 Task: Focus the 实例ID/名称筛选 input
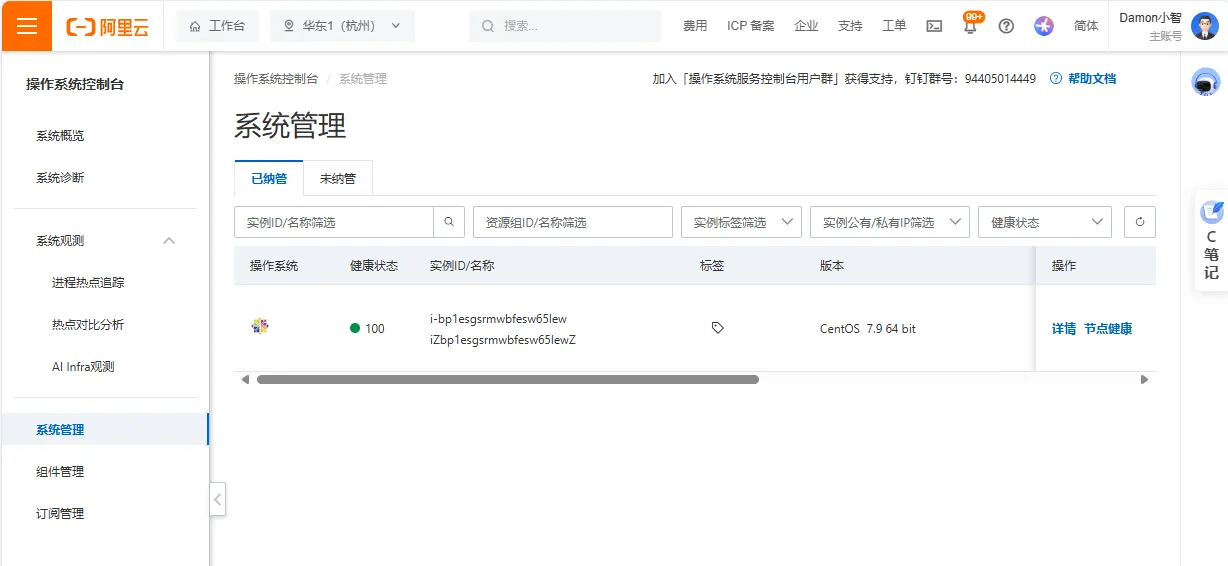(x=334, y=222)
